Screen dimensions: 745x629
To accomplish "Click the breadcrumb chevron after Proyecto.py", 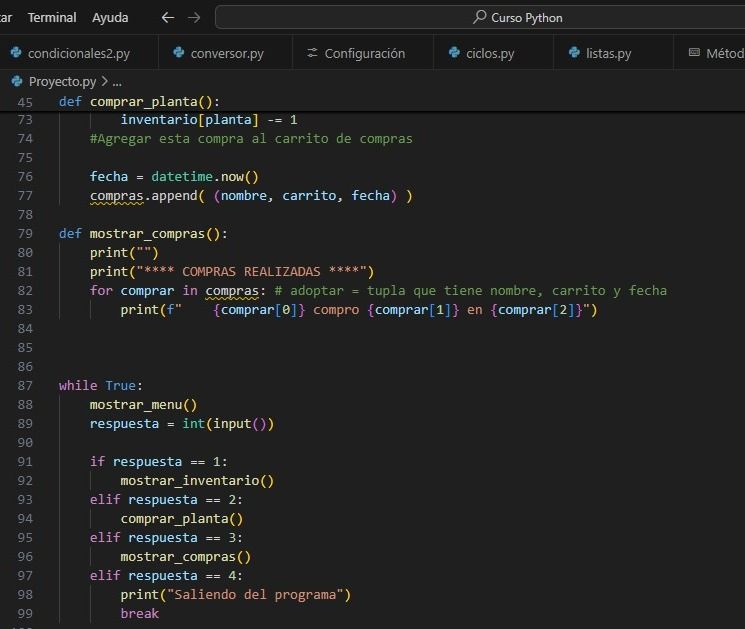I will coord(105,82).
